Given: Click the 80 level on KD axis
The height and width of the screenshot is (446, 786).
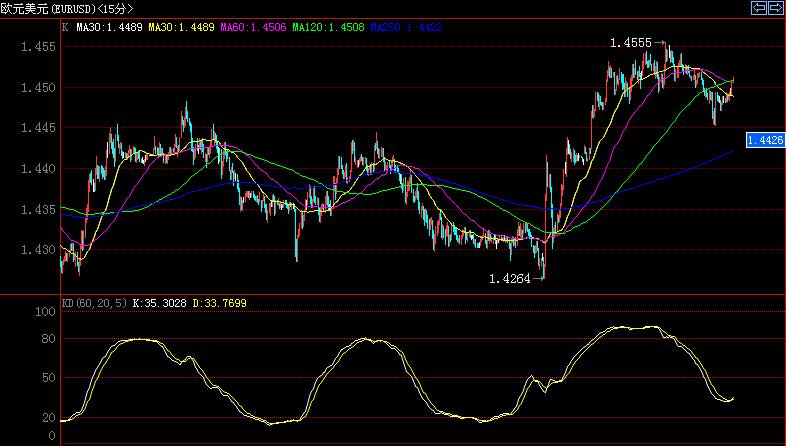Looking at the screenshot, I should pyautogui.click(x=48, y=339).
